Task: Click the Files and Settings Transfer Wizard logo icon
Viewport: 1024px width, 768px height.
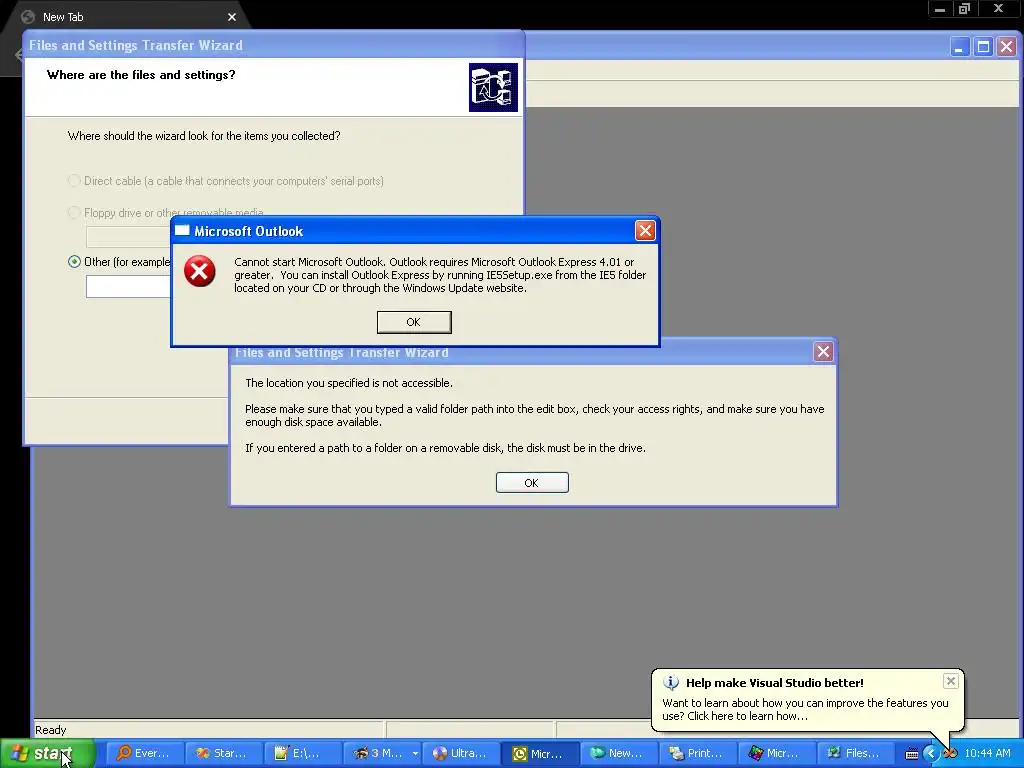Action: [493, 88]
